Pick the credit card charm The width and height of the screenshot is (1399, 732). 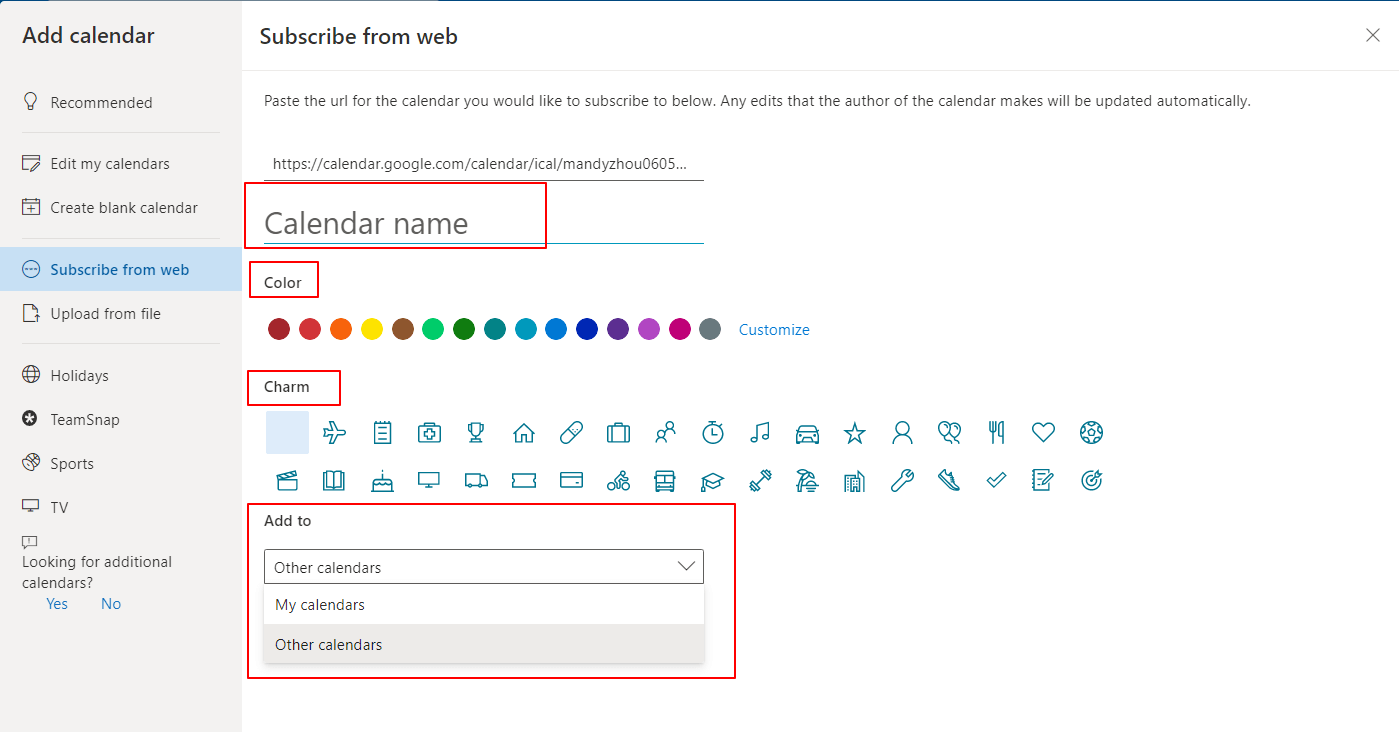pos(571,481)
